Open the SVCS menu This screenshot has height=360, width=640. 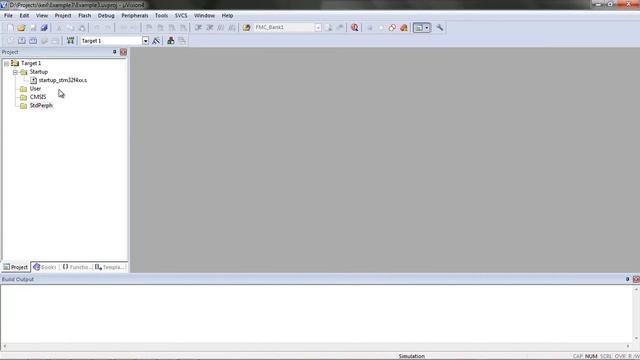click(x=181, y=16)
